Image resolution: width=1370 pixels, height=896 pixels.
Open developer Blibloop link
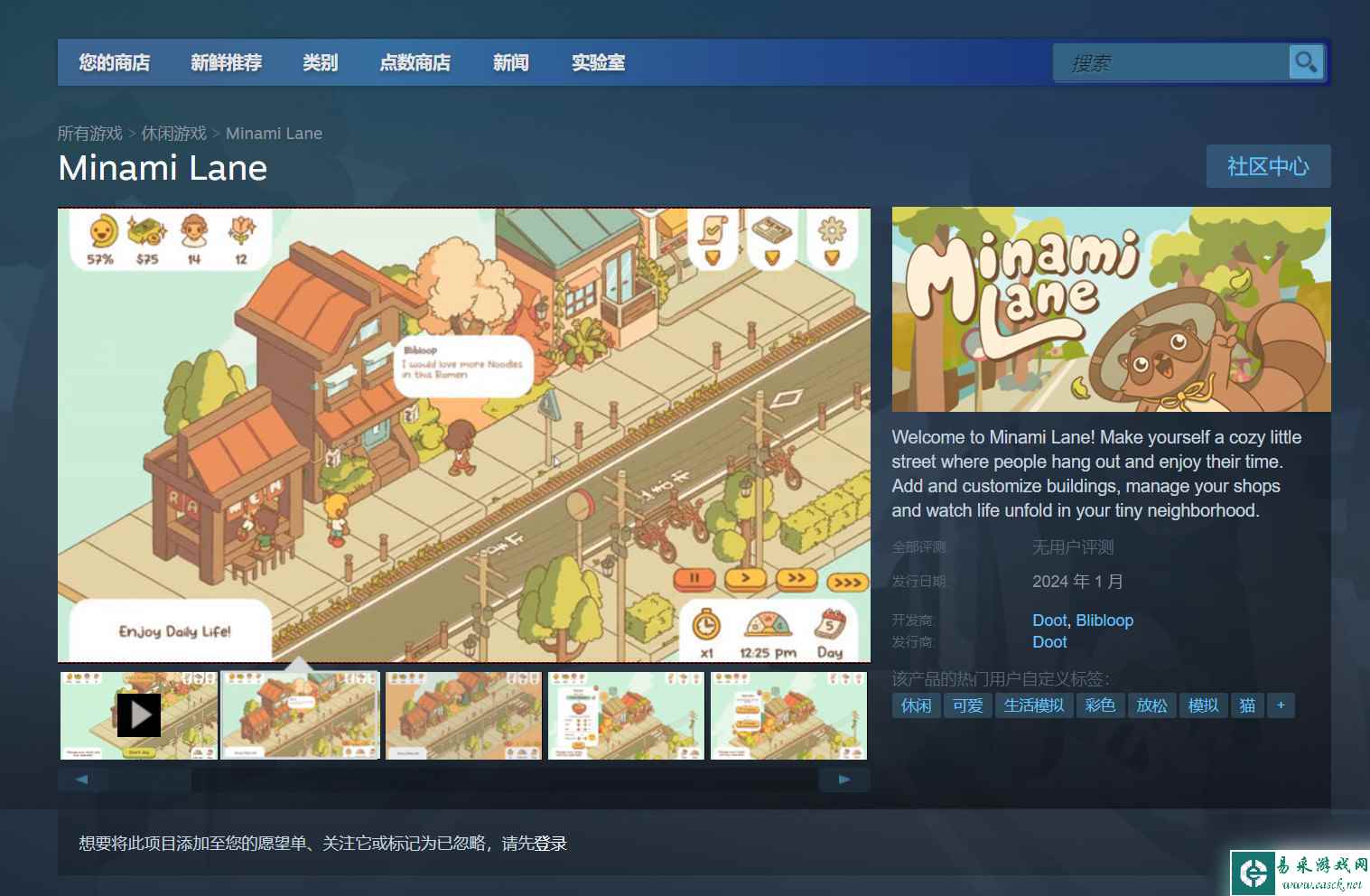1104,621
